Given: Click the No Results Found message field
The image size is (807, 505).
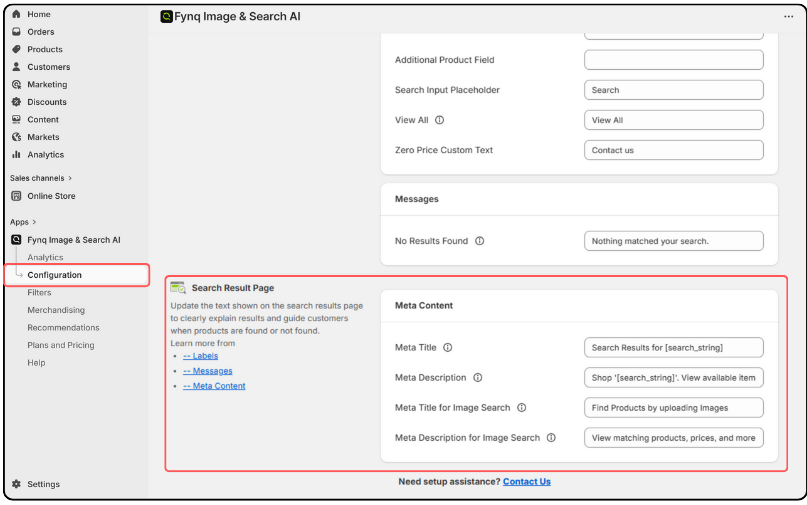Looking at the screenshot, I should 674,240.
